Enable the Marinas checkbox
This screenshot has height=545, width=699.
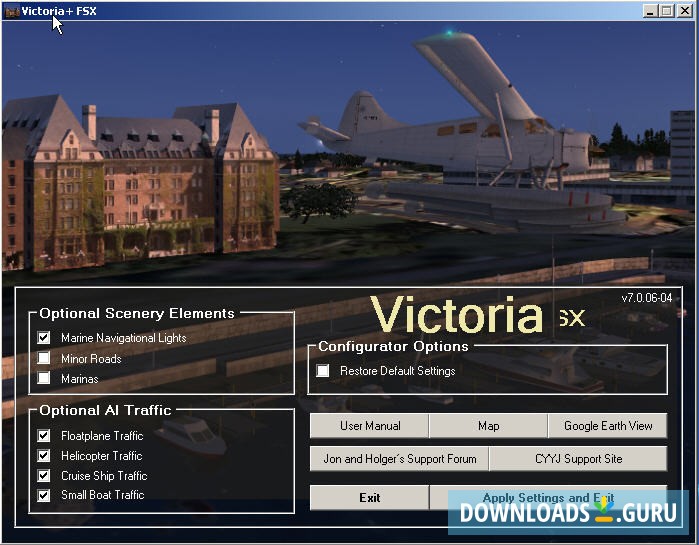[x=44, y=378]
